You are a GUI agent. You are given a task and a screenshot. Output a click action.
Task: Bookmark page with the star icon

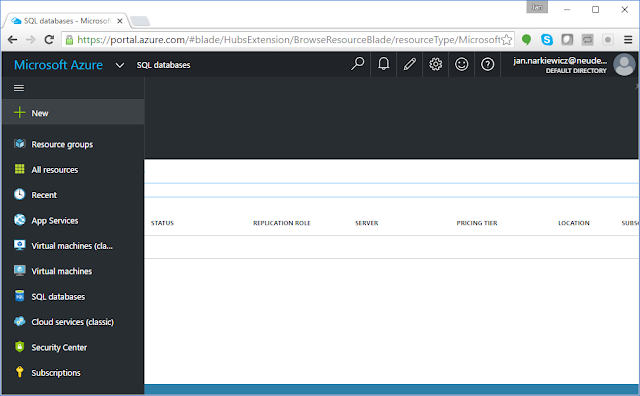(507, 40)
